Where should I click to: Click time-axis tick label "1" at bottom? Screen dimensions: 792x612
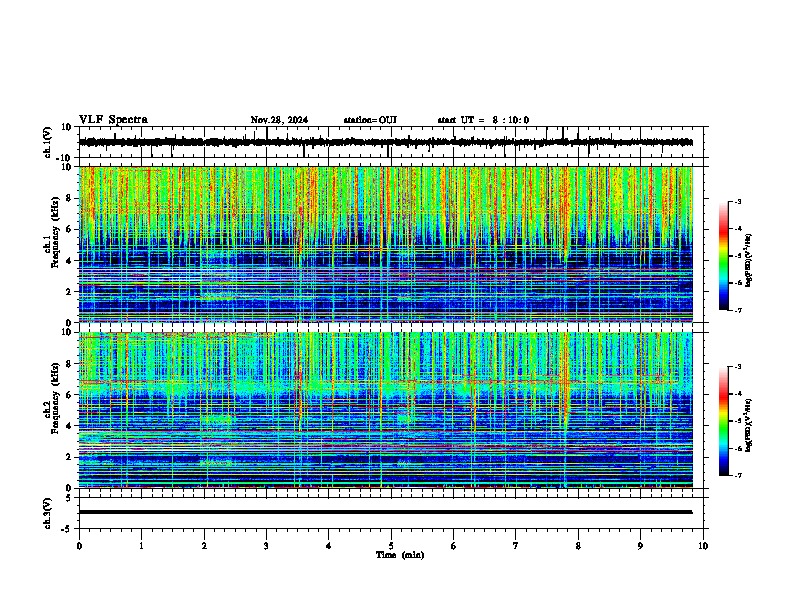click(141, 546)
